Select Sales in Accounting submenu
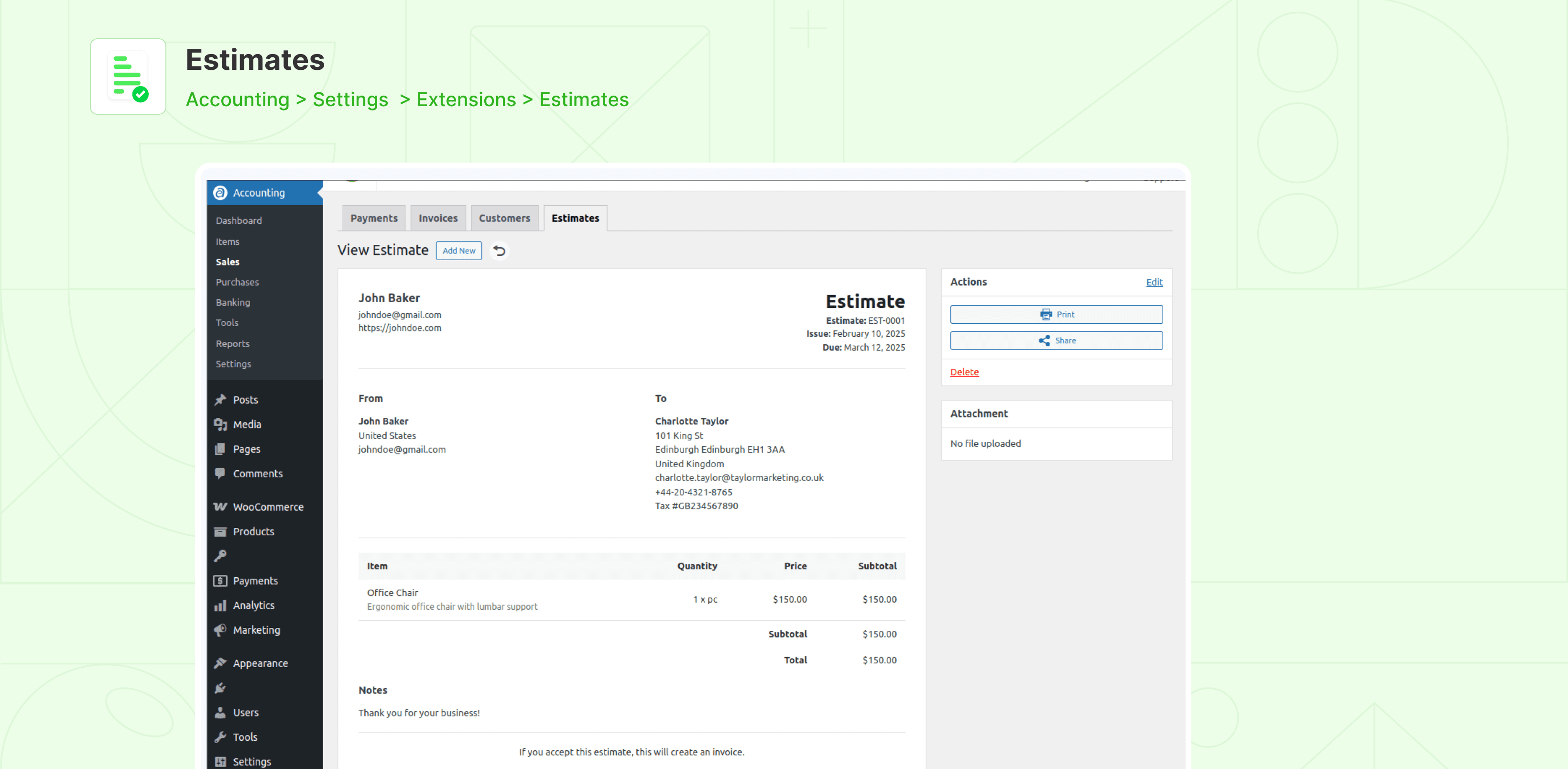 (x=227, y=262)
